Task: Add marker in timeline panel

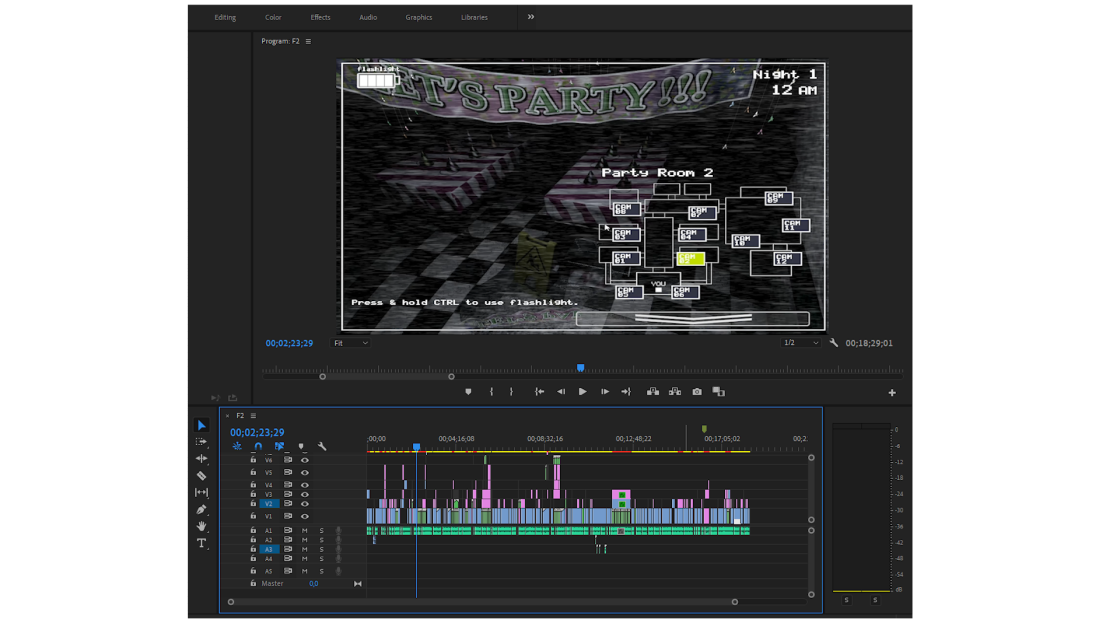Action: click(301, 446)
